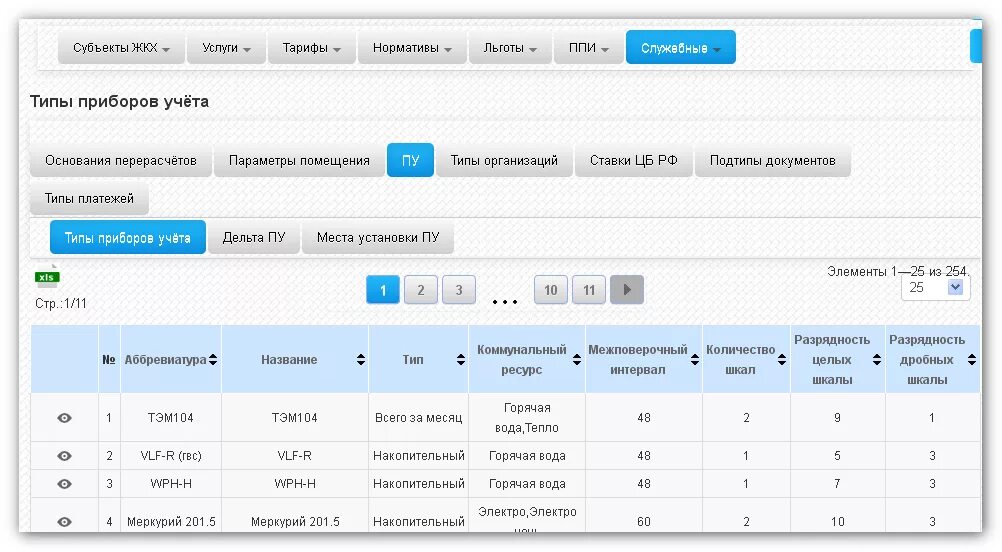The width and height of the screenshot is (1002, 552).
Task: Go to page 2
Action: coord(420,290)
